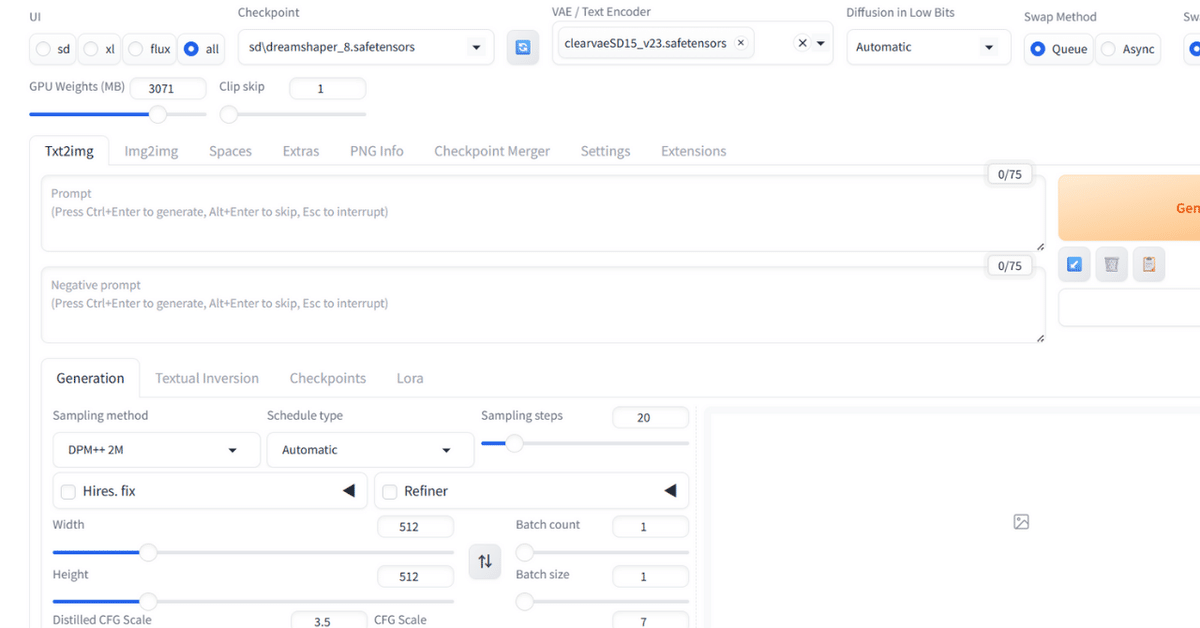
Task: Open the Sampling method dropdown
Action: [155, 450]
